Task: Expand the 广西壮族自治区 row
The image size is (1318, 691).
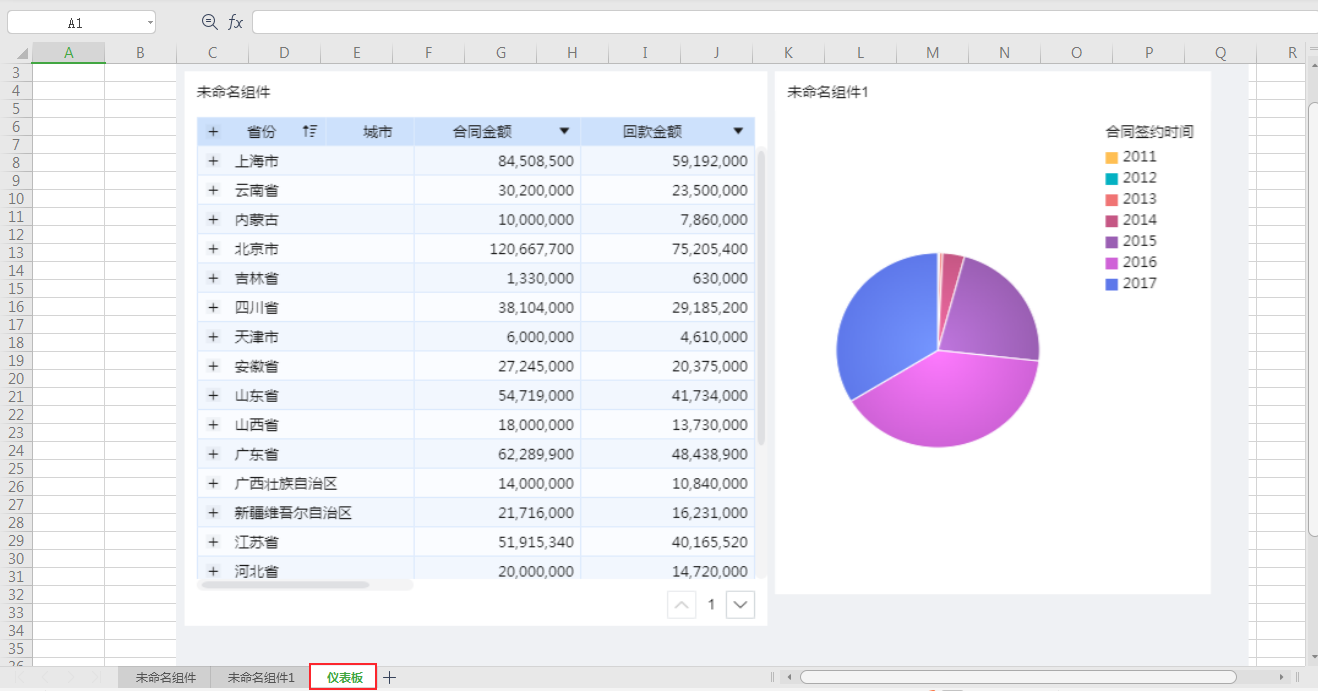Action: (213, 483)
